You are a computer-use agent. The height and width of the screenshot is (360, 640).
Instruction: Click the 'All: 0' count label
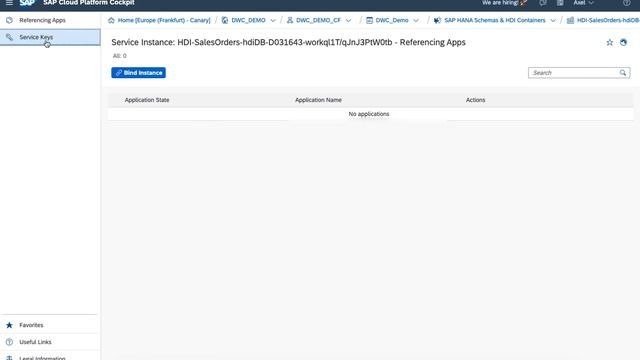[x=120, y=56]
